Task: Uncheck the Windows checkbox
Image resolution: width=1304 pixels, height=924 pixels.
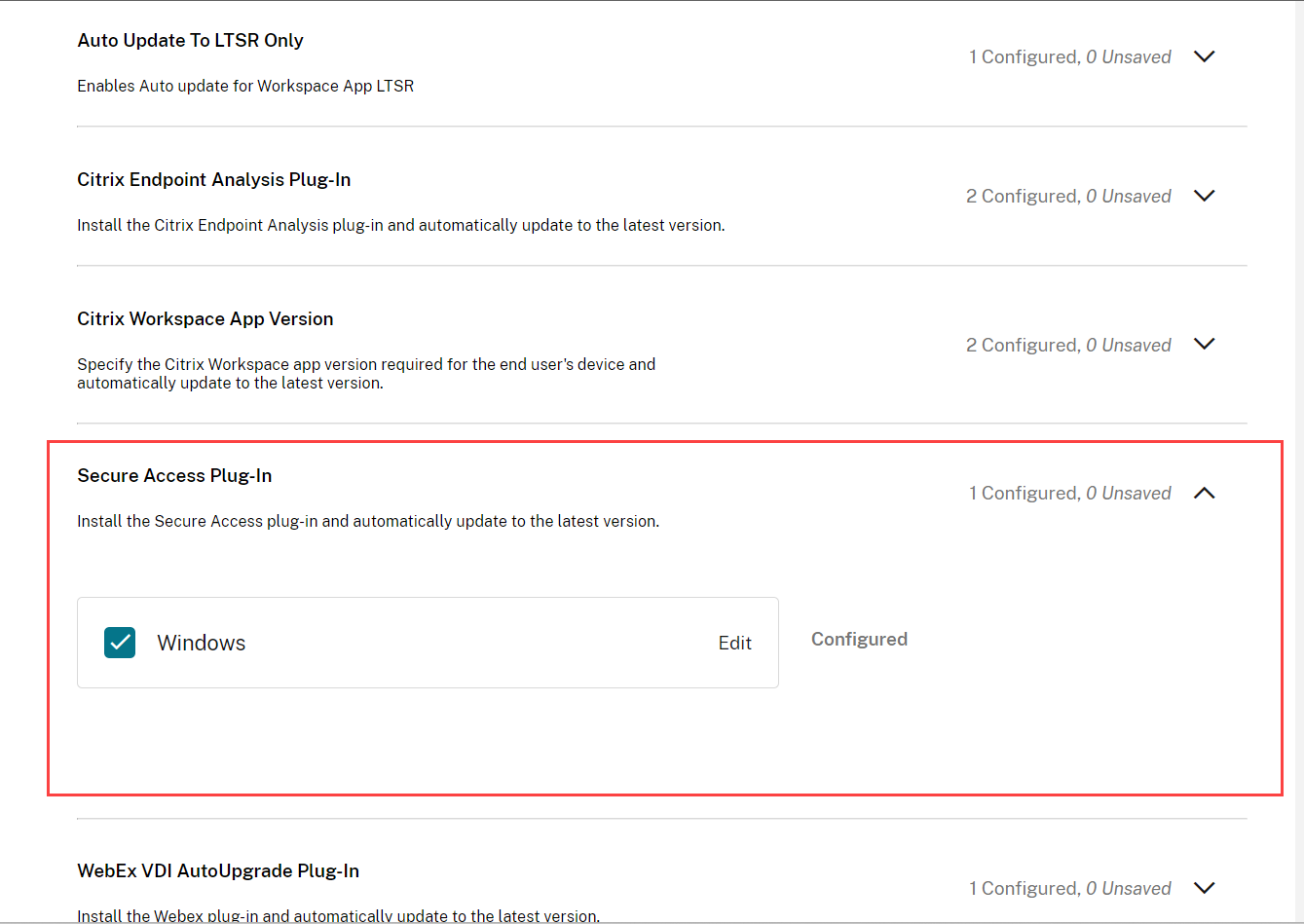Action: tap(120, 643)
